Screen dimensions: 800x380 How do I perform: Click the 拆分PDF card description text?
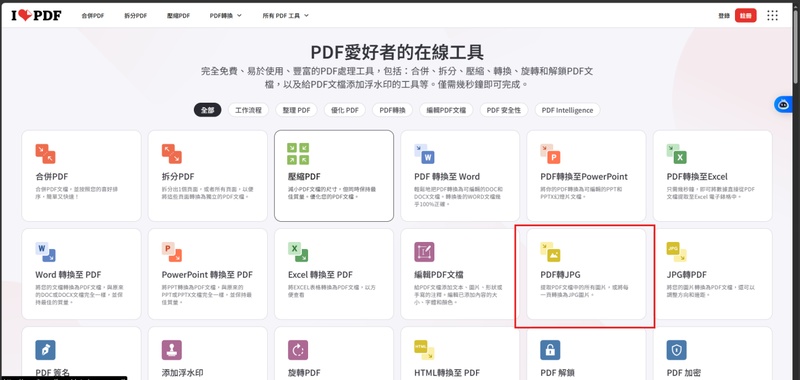pos(207,193)
